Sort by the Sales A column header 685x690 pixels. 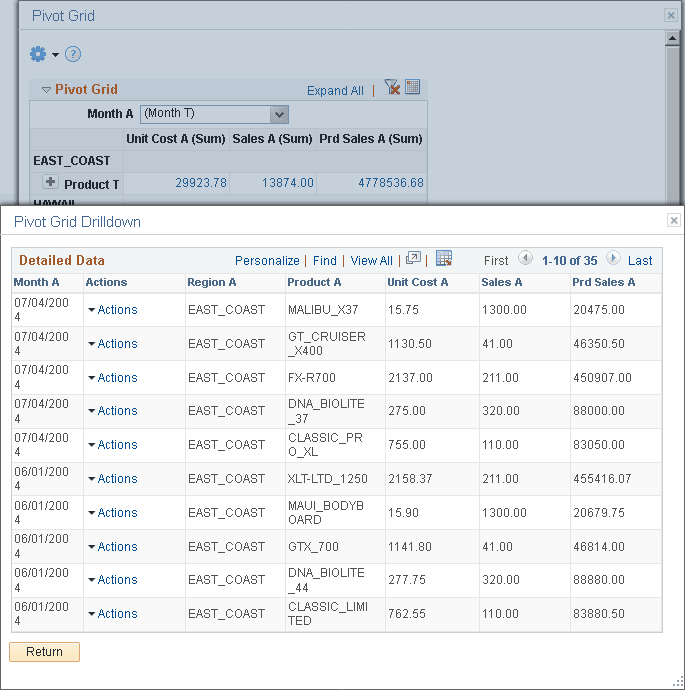(x=502, y=282)
